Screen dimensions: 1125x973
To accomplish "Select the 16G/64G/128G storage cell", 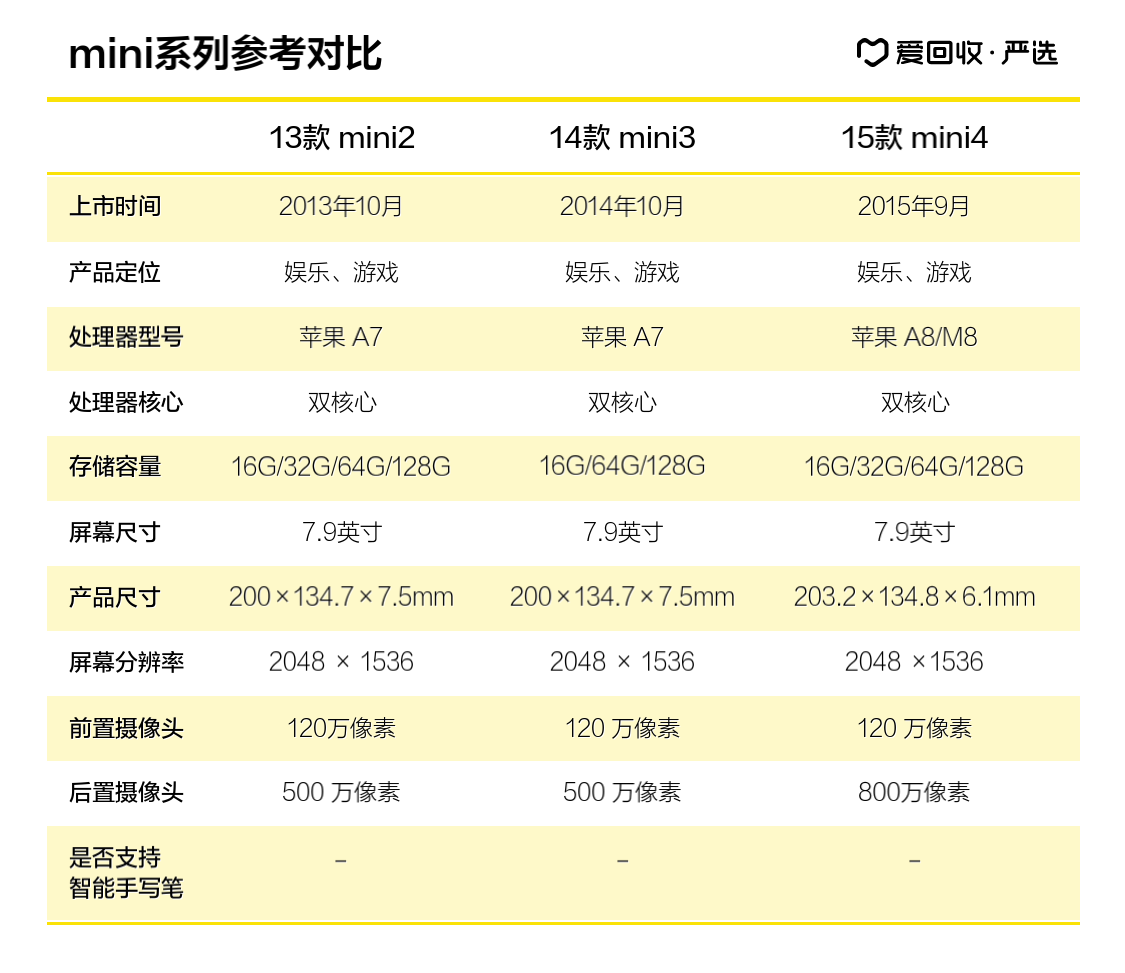I will [x=622, y=466].
